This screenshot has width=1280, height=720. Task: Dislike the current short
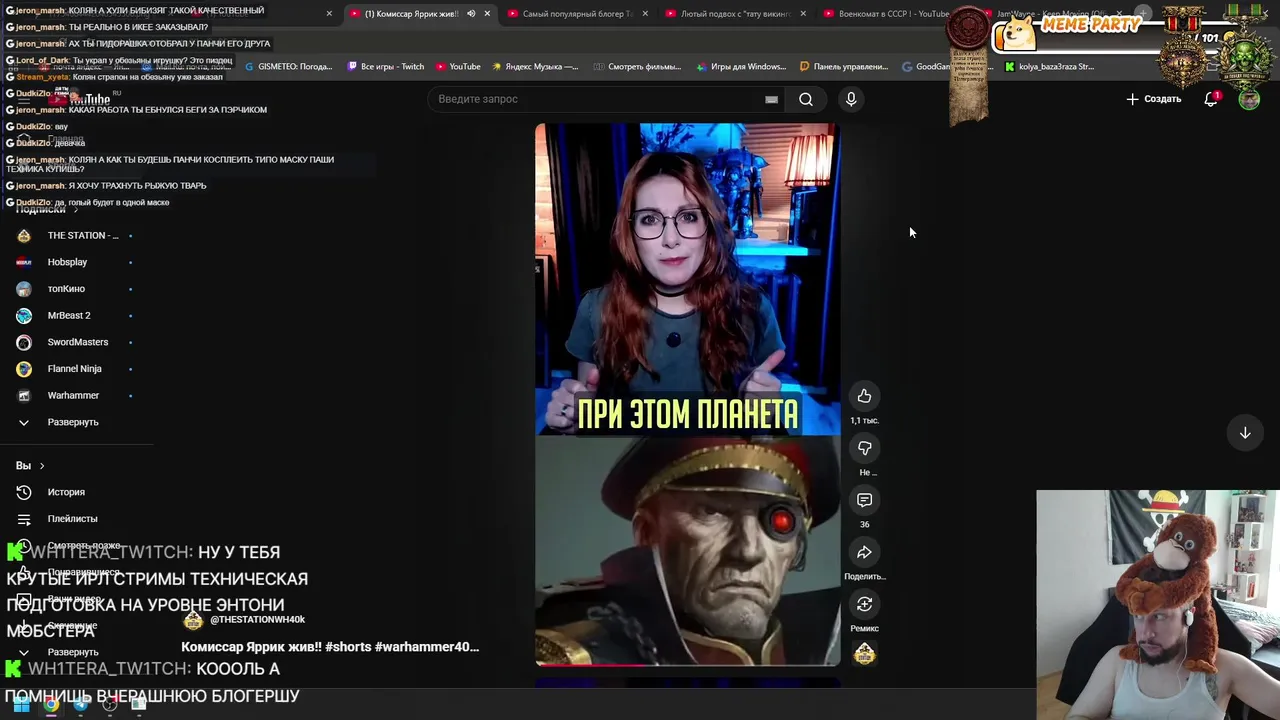click(864, 448)
